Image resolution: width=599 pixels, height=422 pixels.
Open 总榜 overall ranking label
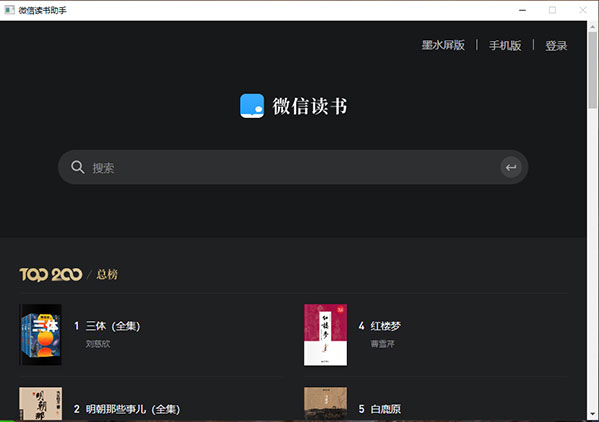(x=107, y=274)
